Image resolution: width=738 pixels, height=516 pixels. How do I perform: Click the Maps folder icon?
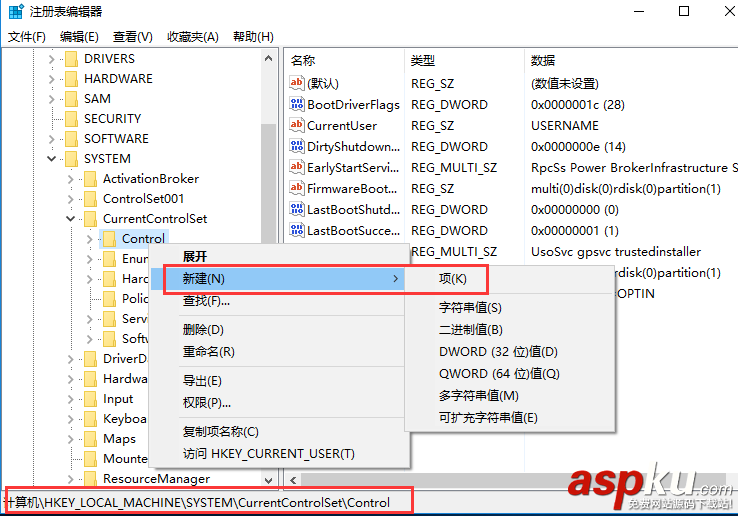90,439
